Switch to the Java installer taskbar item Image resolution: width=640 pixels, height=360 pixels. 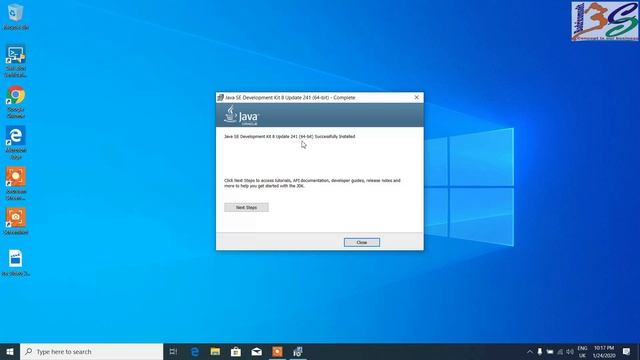click(x=298, y=351)
